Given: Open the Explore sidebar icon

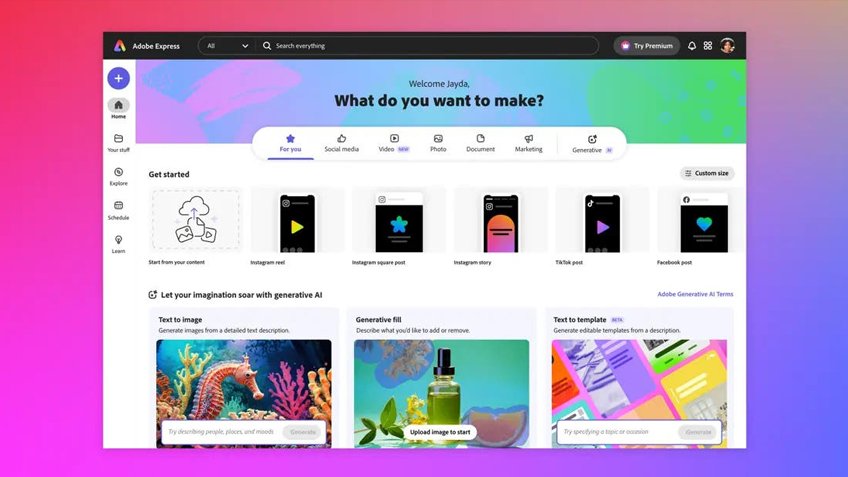Looking at the screenshot, I should (x=118, y=172).
